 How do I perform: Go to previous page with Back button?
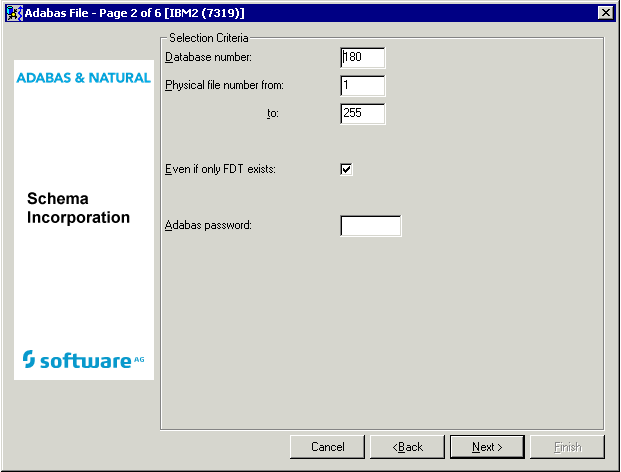tap(407, 447)
